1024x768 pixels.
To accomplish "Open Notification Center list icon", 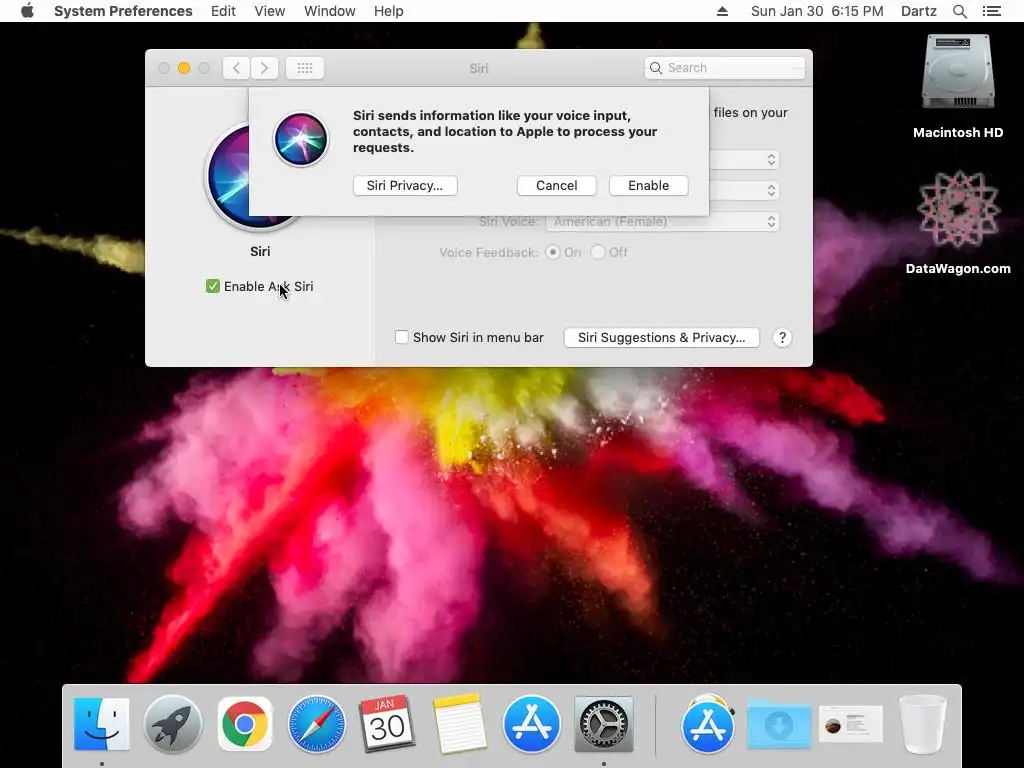I will (991, 11).
